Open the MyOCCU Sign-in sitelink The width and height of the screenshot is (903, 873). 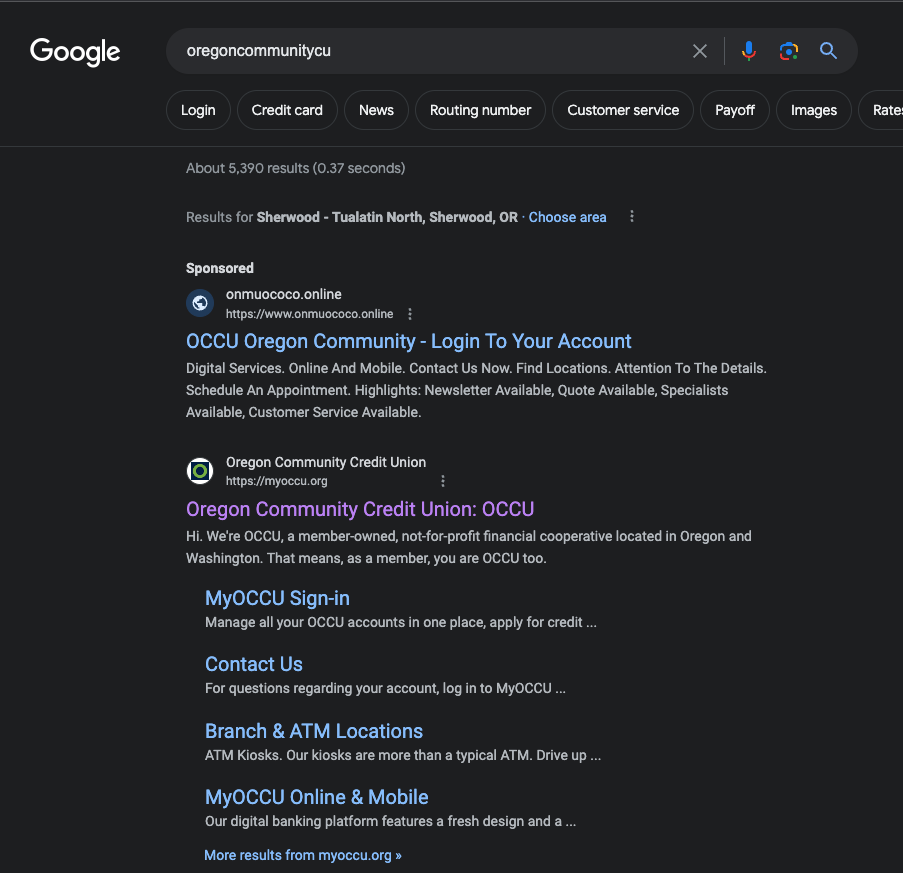pos(277,598)
